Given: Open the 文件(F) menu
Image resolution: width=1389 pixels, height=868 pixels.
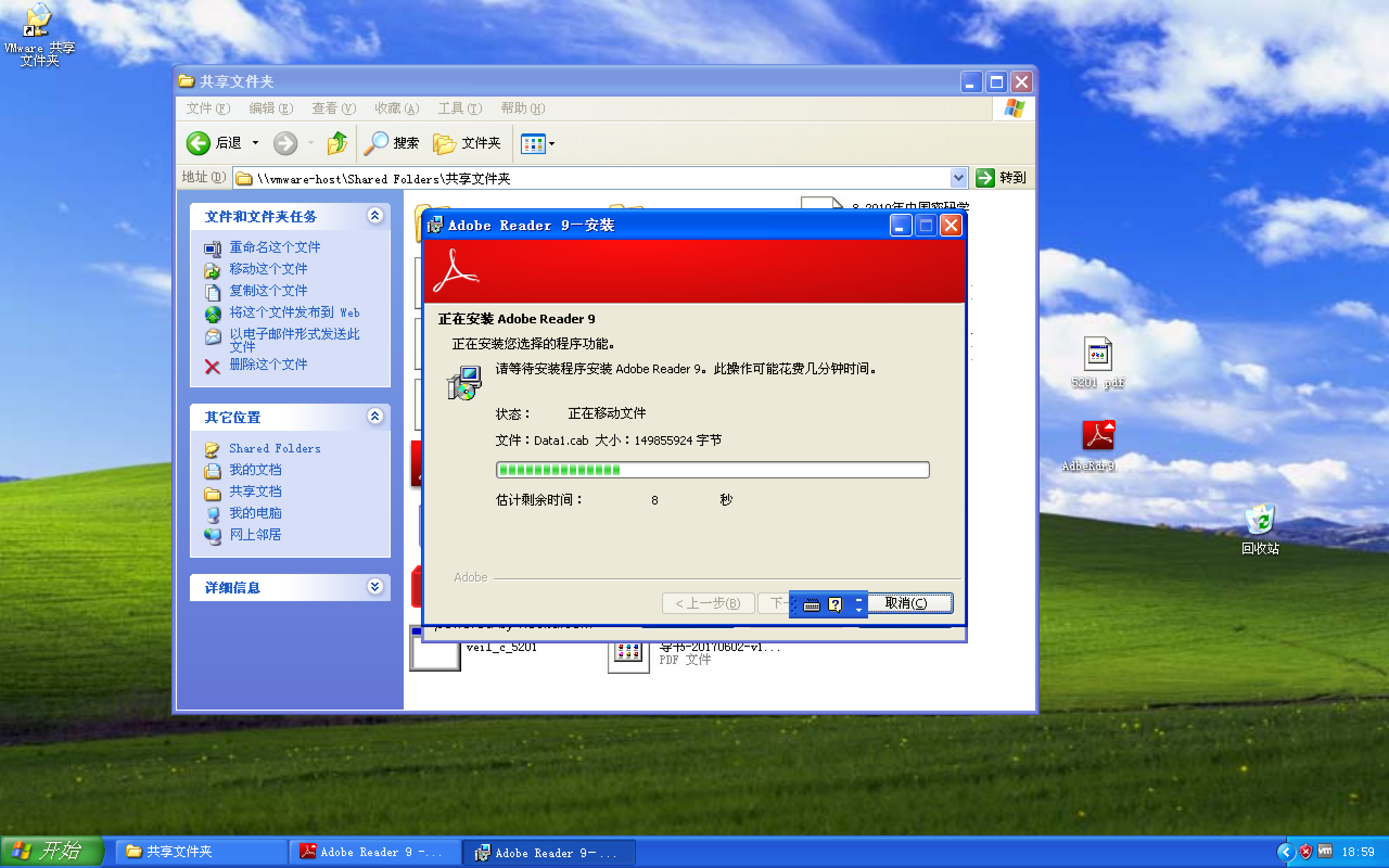Looking at the screenshot, I should [208, 108].
